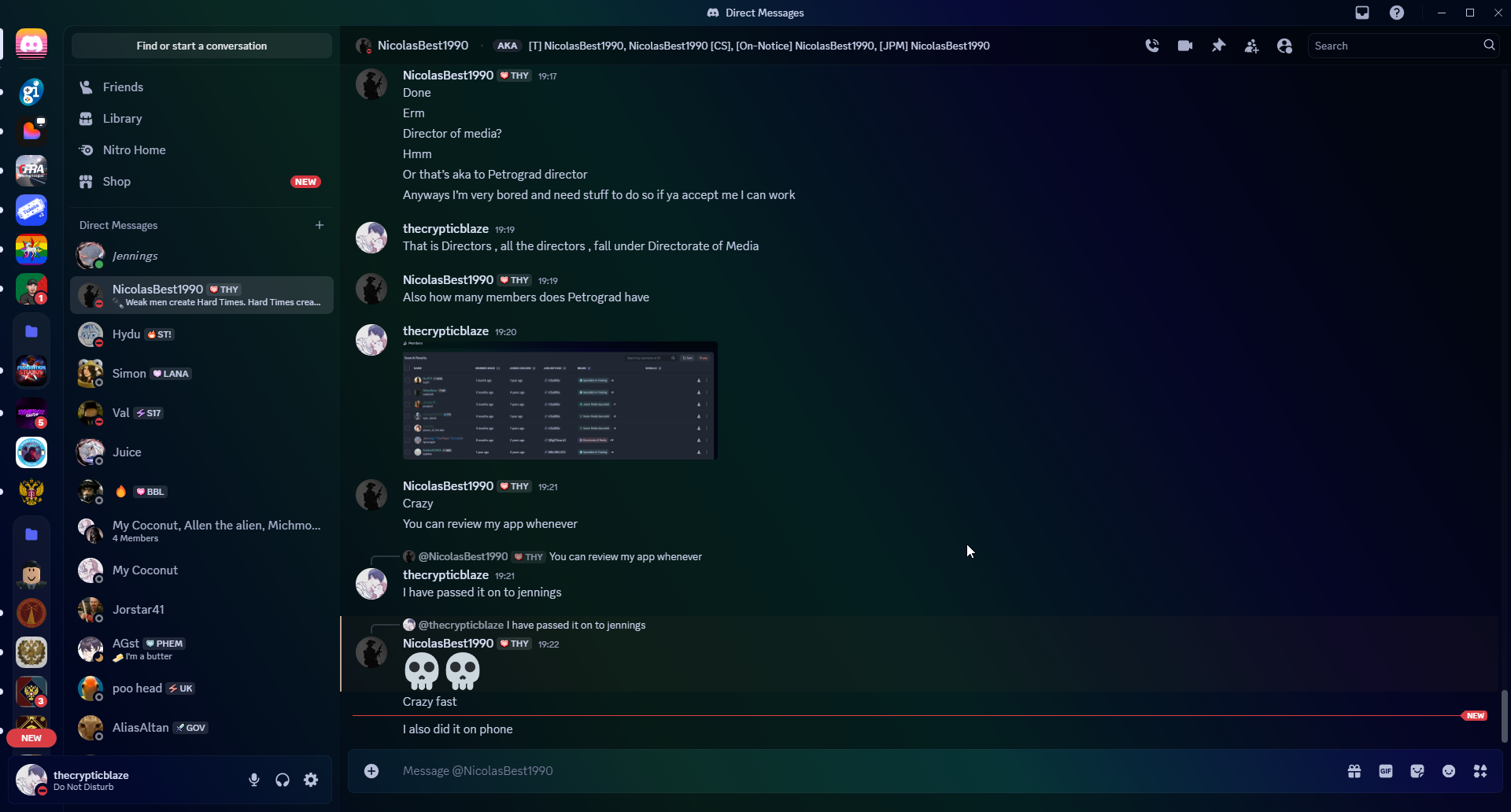This screenshot has width=1511, height=812.
Task: Click Find or start a conversation
Action: [201, 46]
